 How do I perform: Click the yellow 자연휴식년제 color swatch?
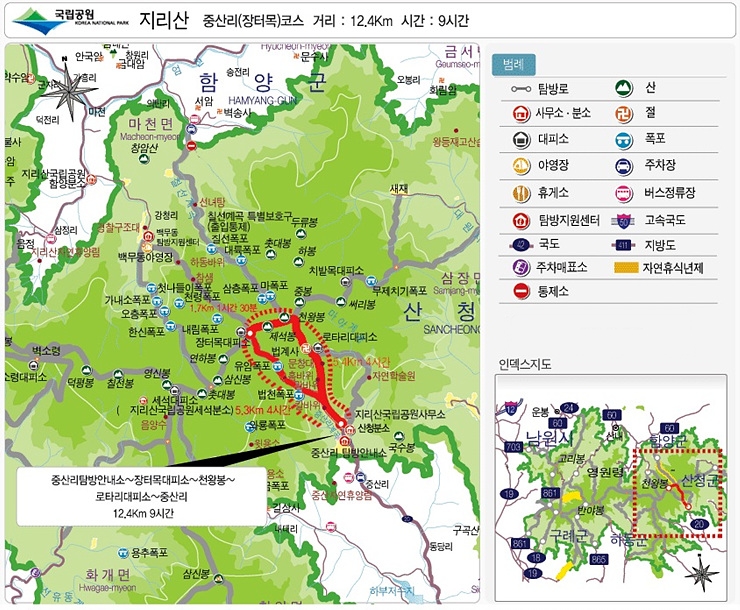(x=626, y=268)
